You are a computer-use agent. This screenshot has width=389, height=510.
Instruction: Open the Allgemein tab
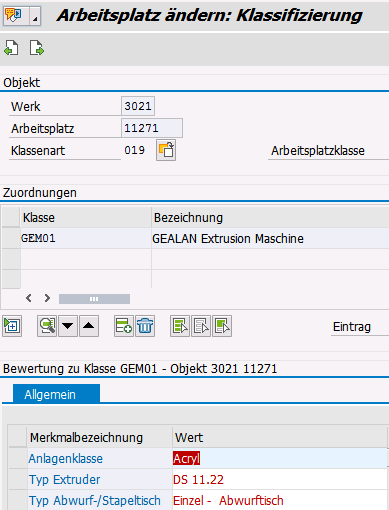(56, 394)
